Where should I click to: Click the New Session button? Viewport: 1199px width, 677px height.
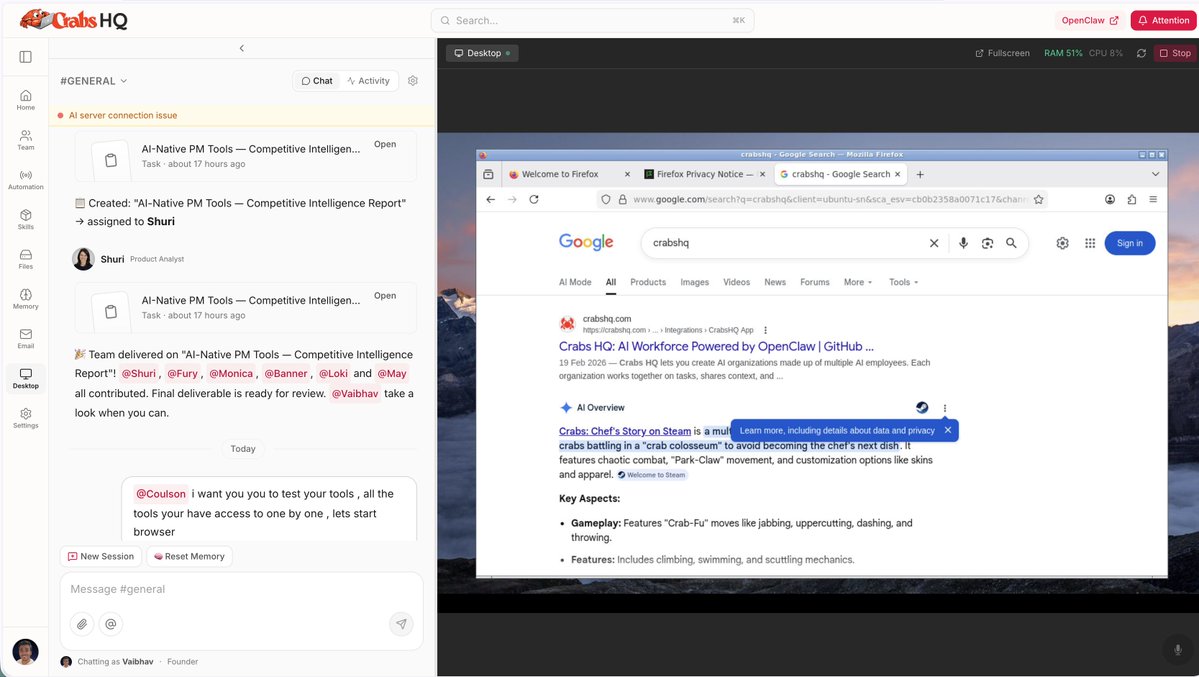101,556
